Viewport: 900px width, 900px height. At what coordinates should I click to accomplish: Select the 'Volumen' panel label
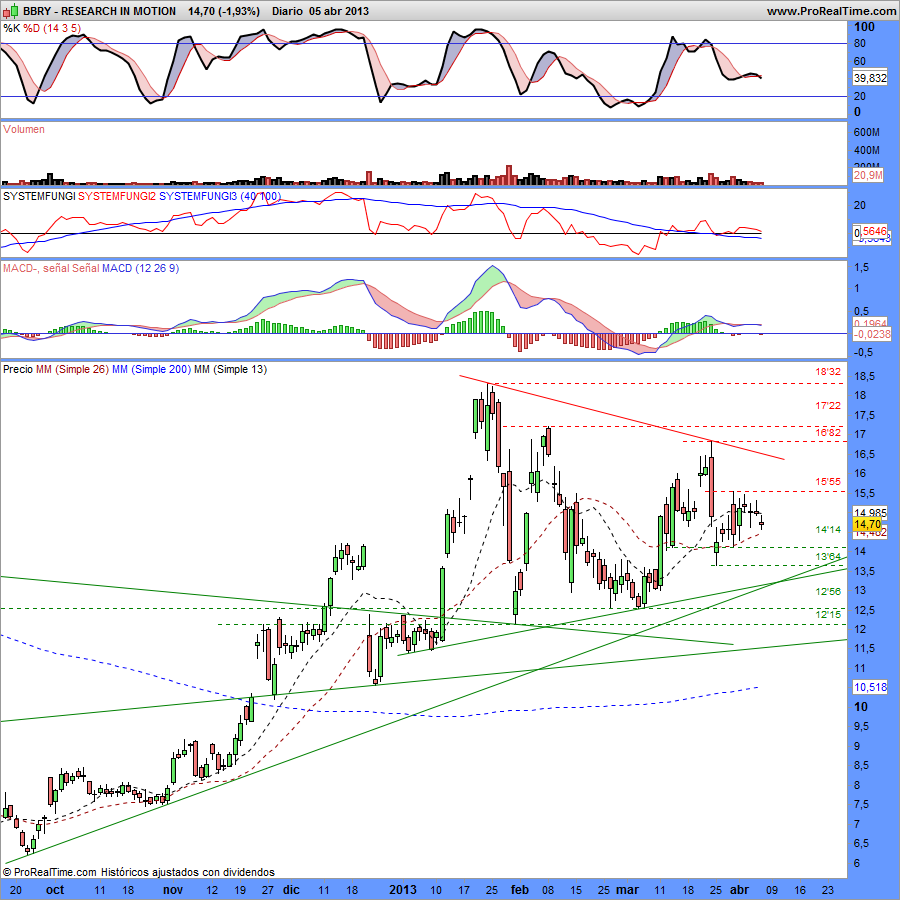pyautogui.click(x=24, y=129)
